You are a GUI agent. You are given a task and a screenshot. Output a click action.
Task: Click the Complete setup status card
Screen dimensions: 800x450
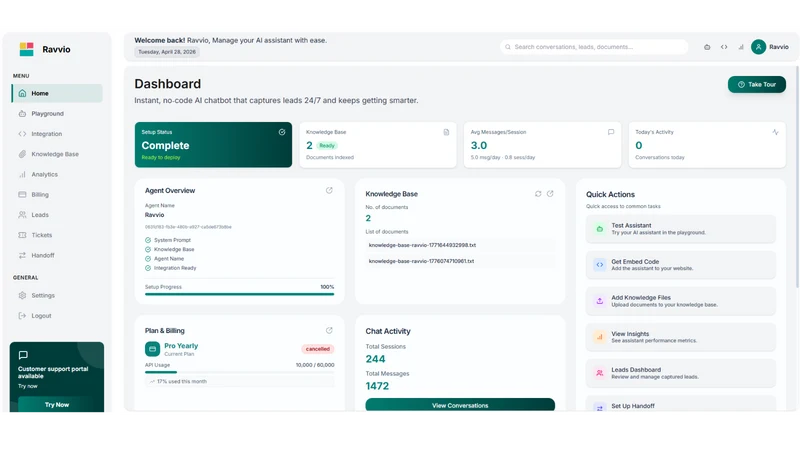(213, 144)
